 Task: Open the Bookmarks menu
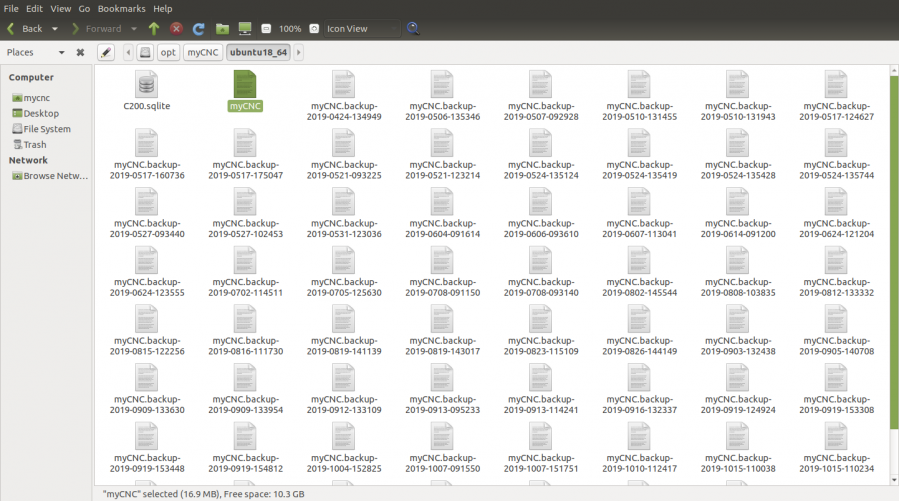(121, 8)
